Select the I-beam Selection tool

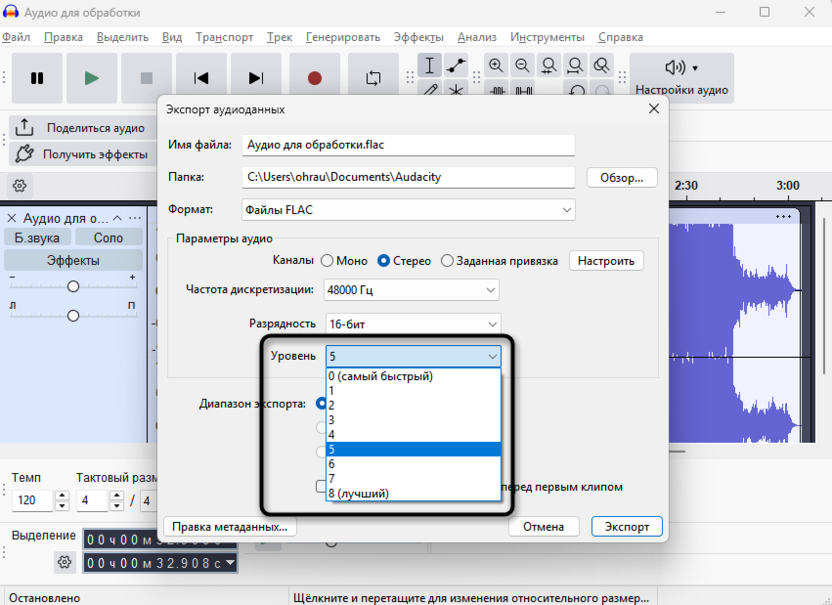pyautogui.click(x=430, y=66)
